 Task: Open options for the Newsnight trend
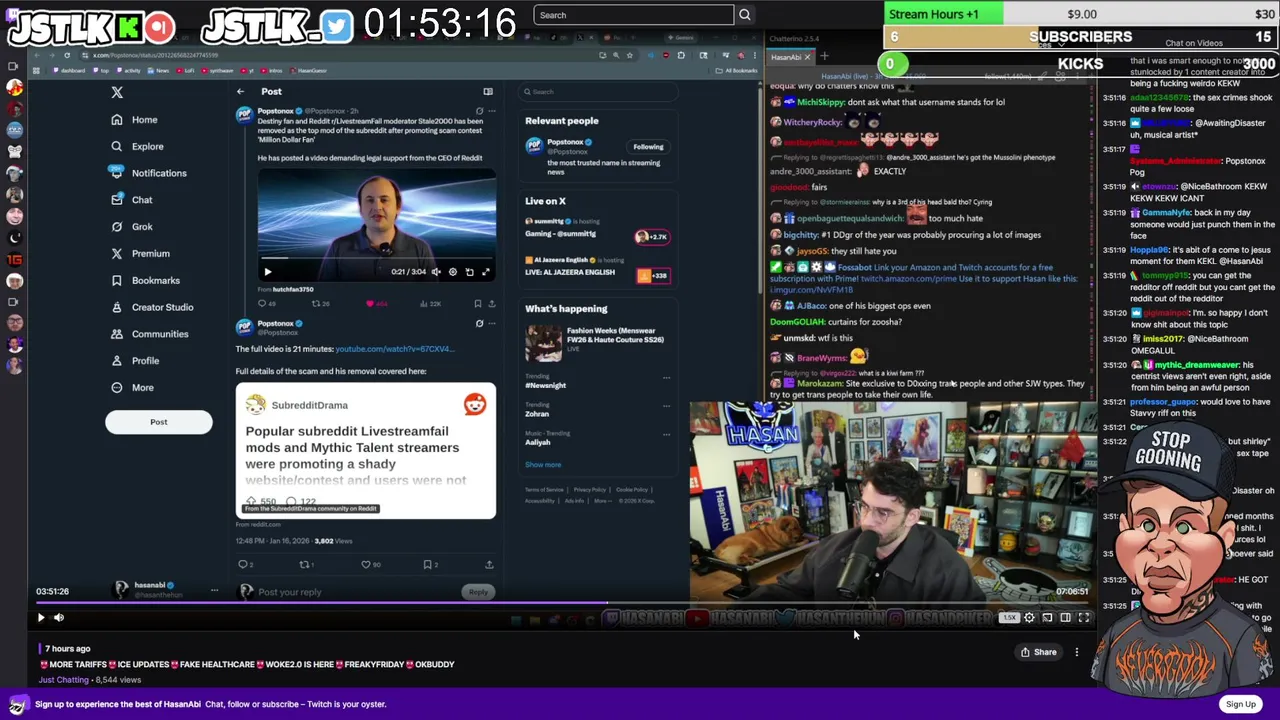(x=666, y=378)
